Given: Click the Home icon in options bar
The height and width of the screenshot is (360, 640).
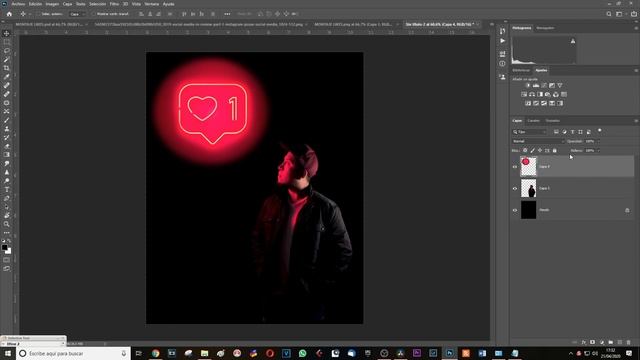Looking at the screenshot, I should point(9,14).
